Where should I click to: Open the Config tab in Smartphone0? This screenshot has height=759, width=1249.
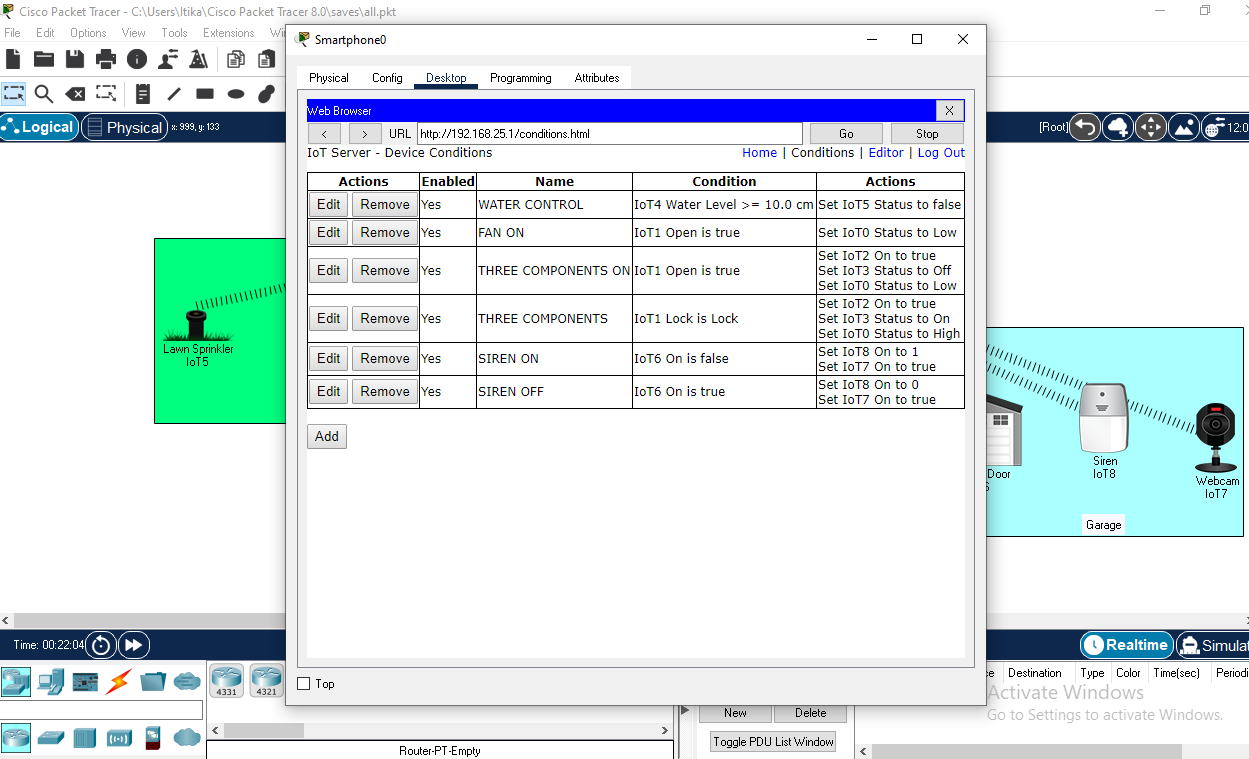[x=387, y=78]
